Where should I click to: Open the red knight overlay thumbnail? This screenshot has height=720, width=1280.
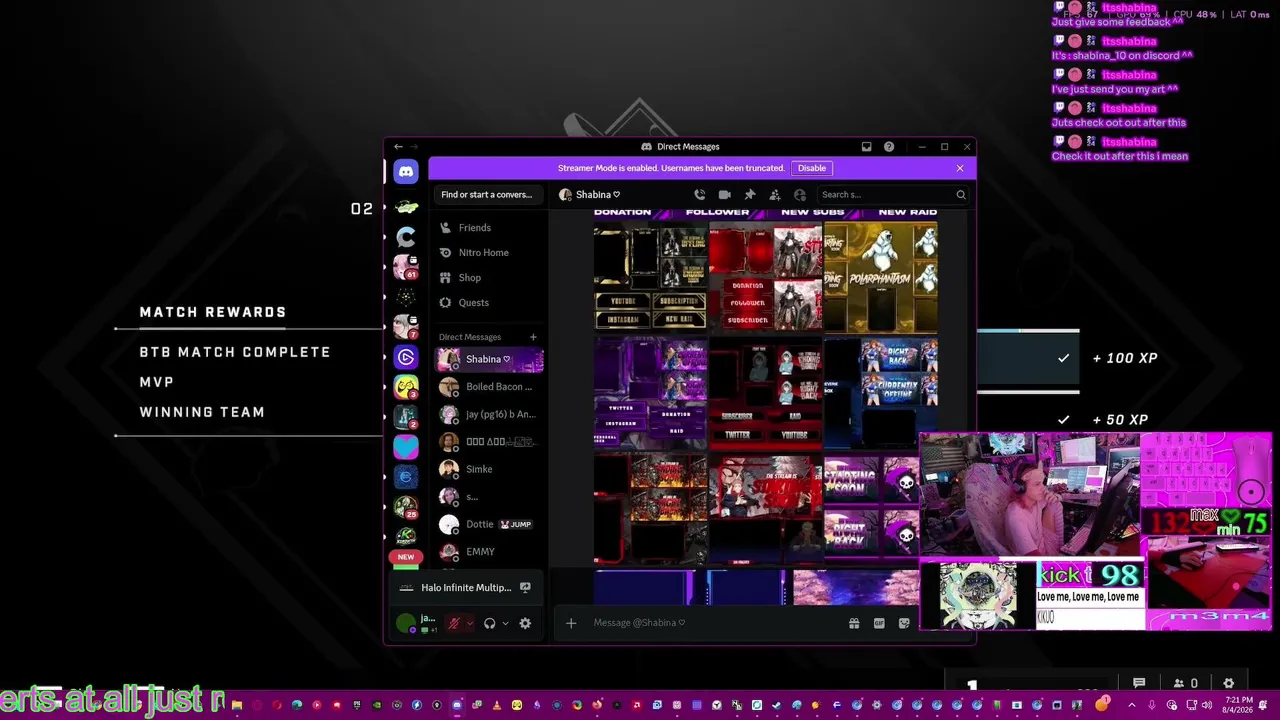pyautogui.click(x=765, y=278)
